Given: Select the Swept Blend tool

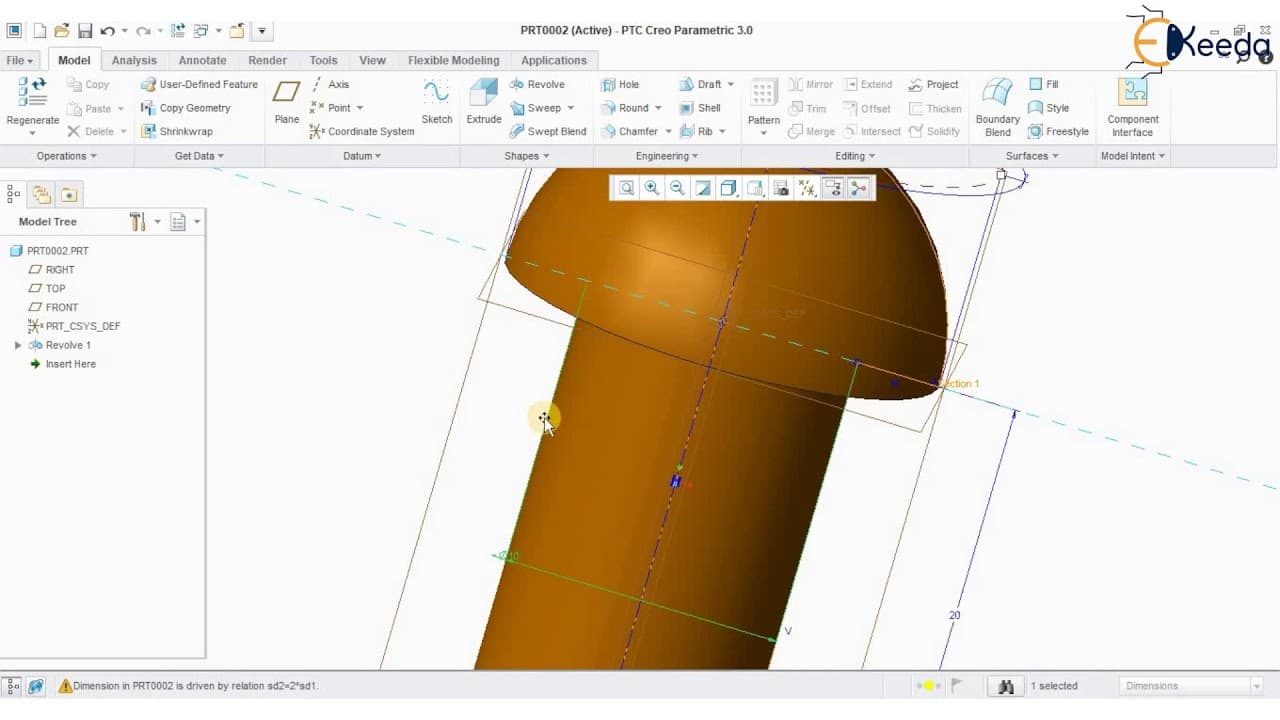Looking at the screenshot, I should (548, 131).
